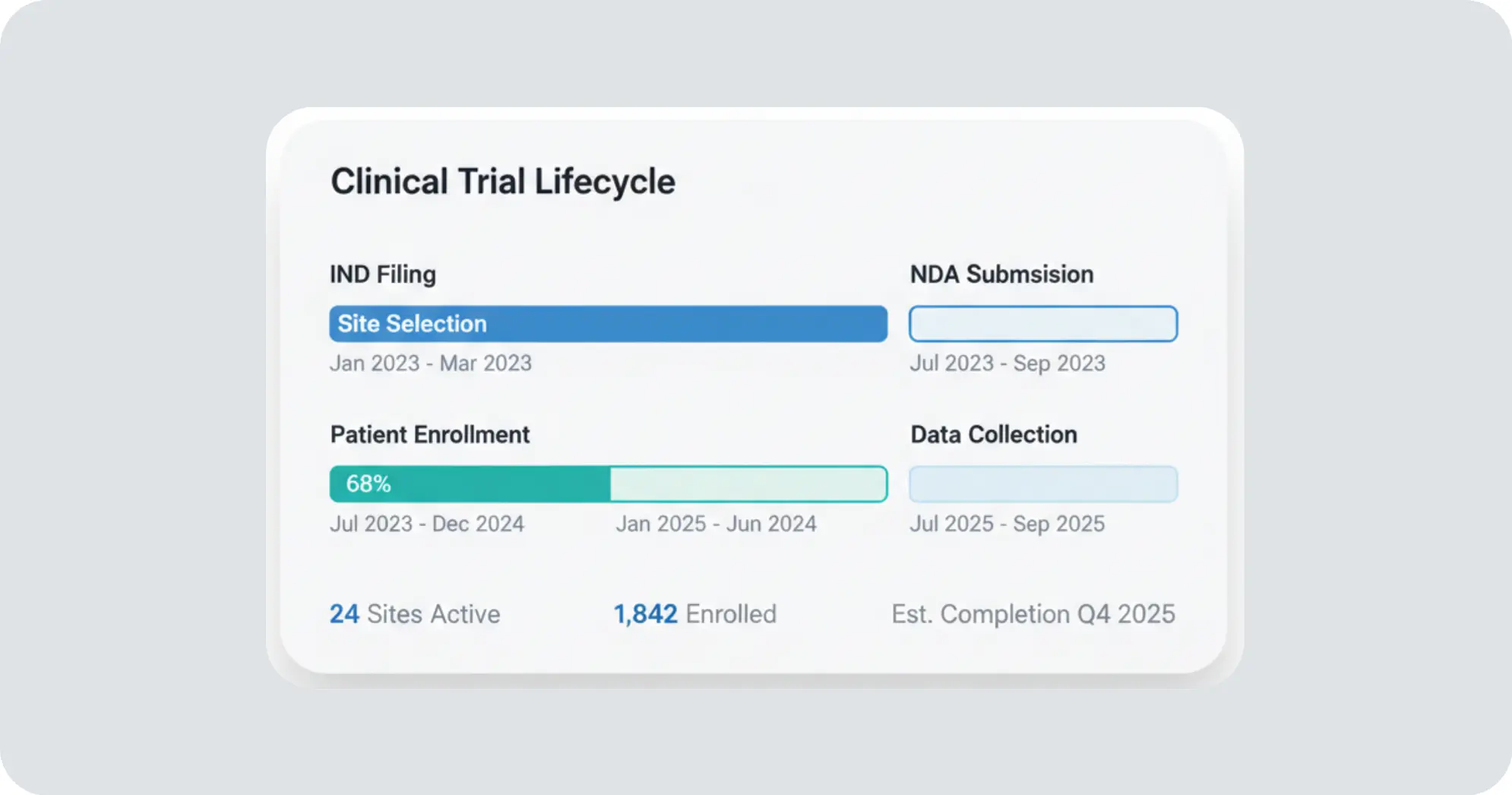Viewport: 1512px width, 795px height.
Task: Select the NDA Submission heading
Action: coord(1001,274)
